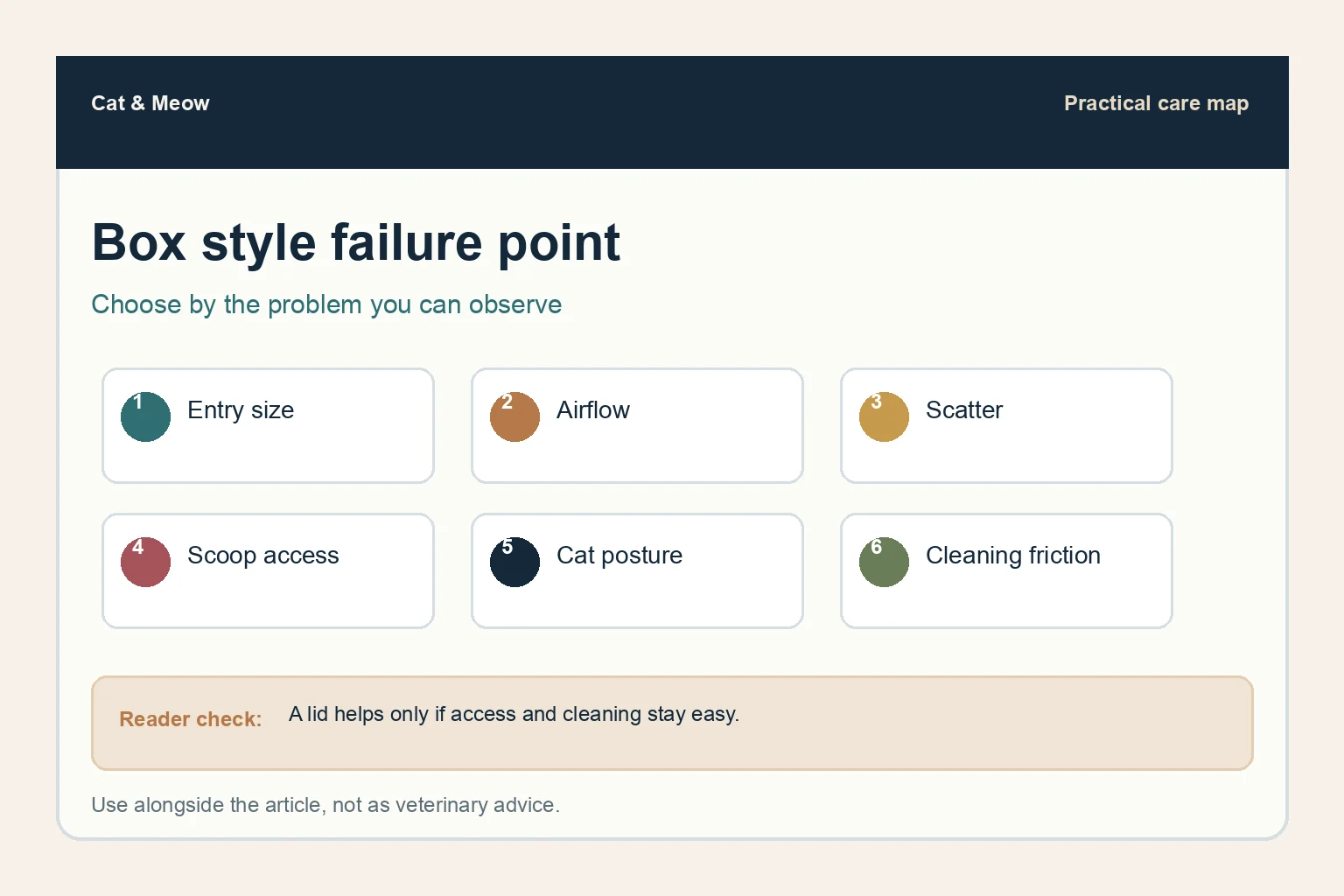The width and height of the screenshot is (1344, 896).
Task: Click the Reader check callout box
Action: [x=672, y=723]
